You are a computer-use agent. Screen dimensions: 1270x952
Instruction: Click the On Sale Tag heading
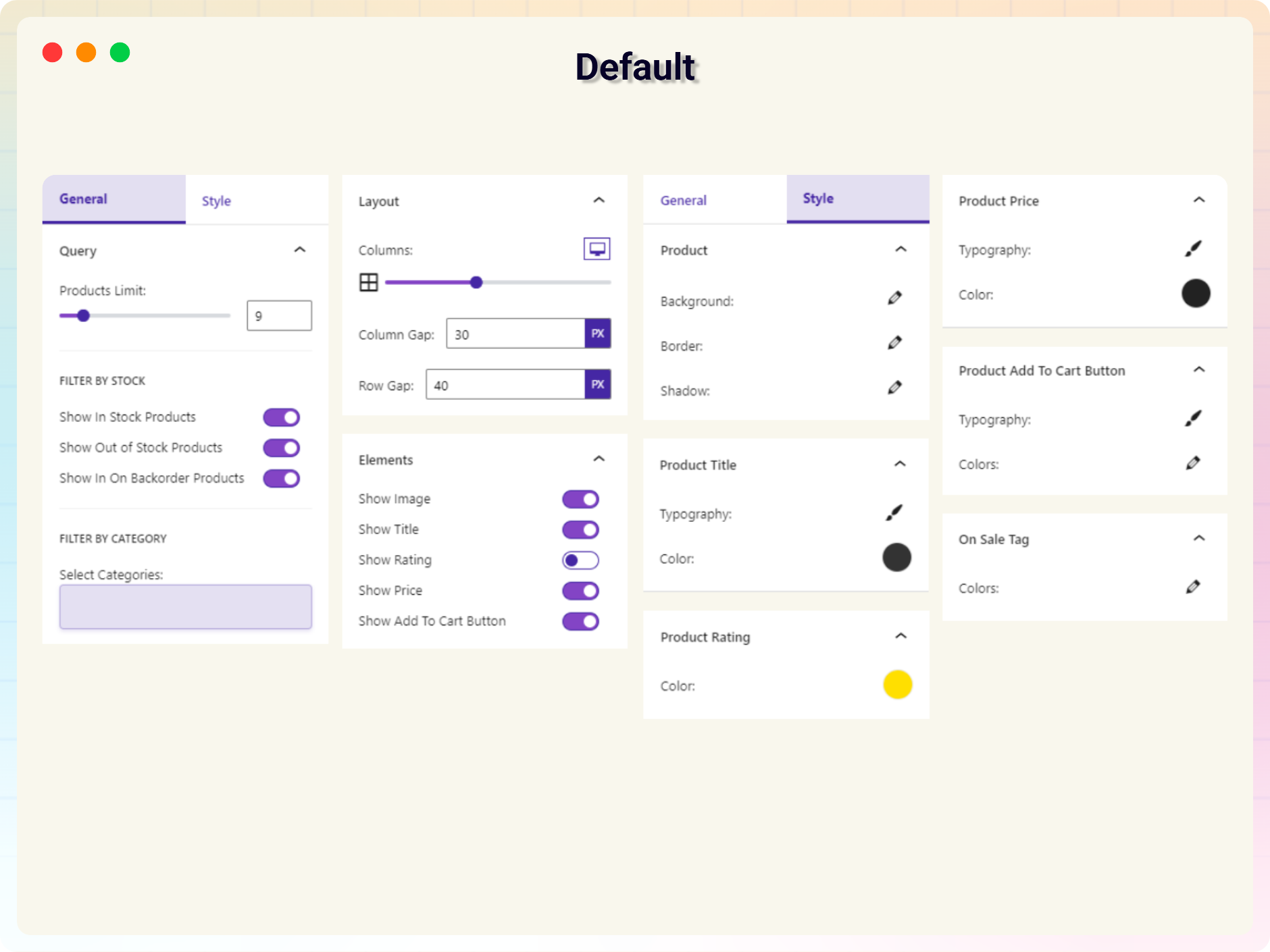click(994, 539)
